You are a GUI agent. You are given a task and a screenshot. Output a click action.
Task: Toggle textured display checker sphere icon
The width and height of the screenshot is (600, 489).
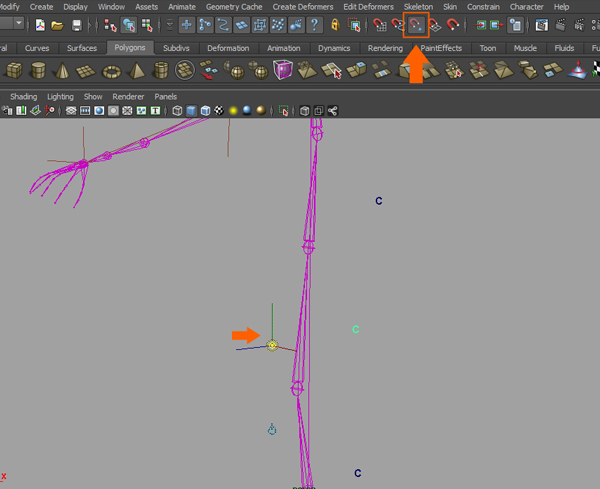(x=219, y=111)
